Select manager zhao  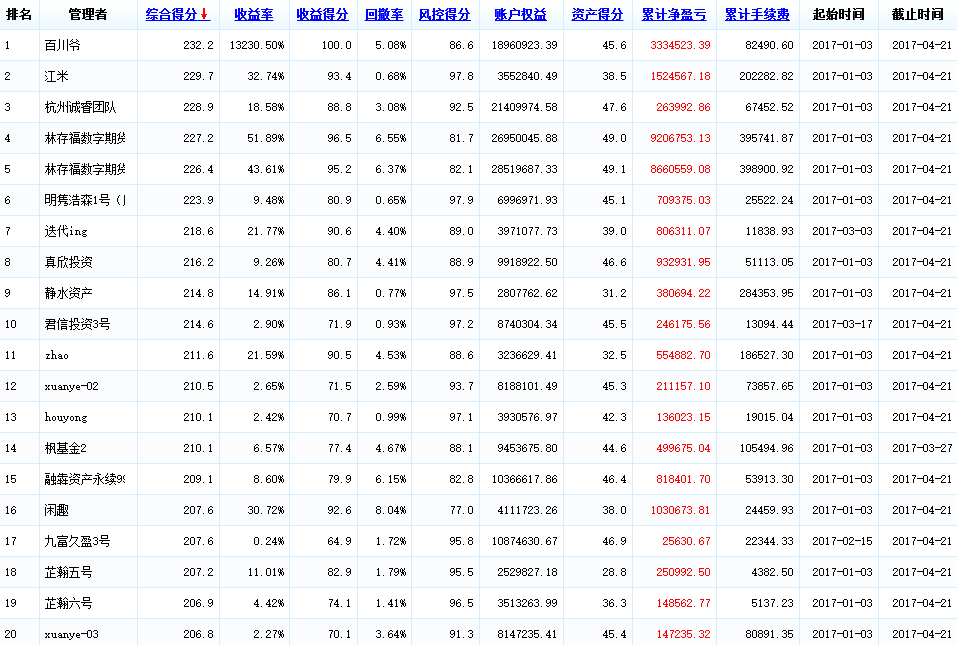click(x=57, y=355)
